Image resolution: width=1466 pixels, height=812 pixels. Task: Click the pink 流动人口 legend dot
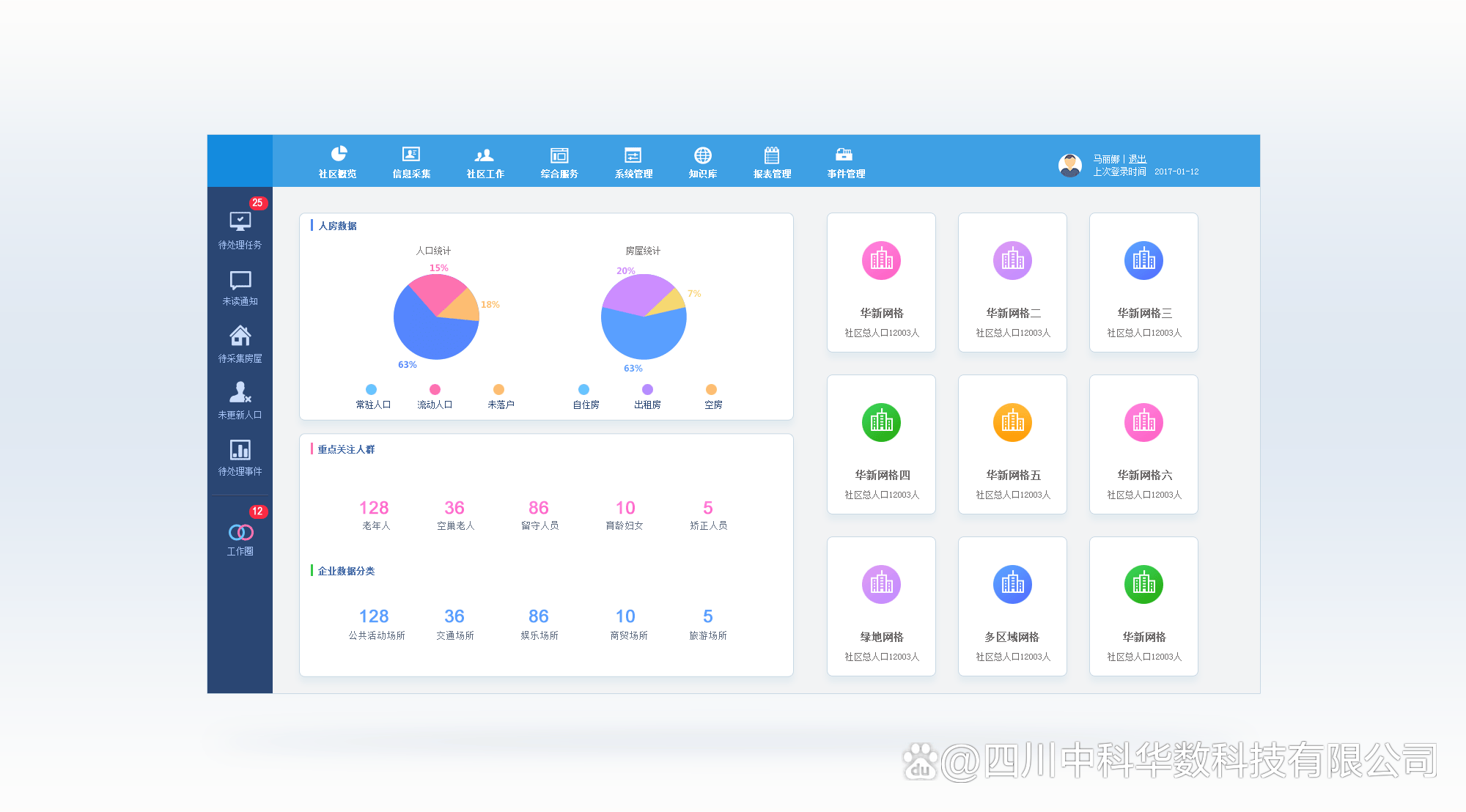click(x=435, y=389)
